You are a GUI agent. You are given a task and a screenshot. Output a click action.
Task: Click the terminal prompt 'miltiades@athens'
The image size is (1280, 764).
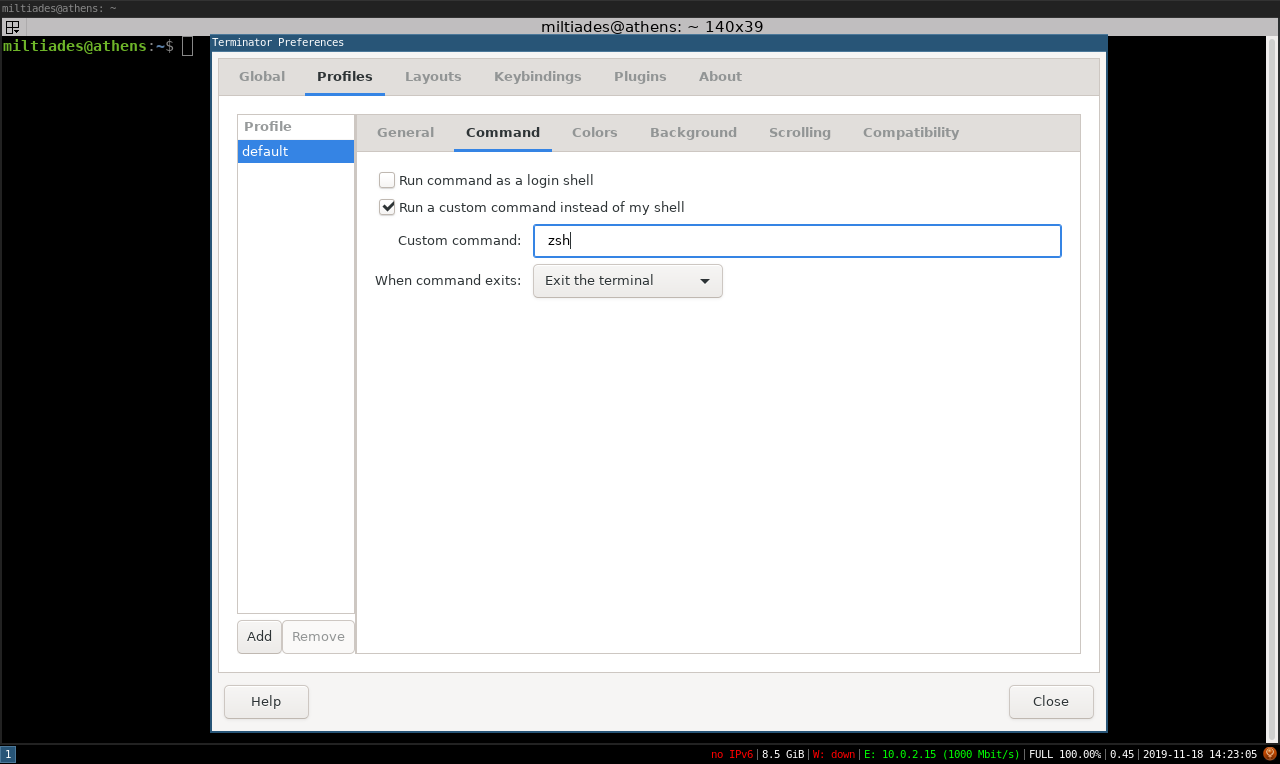point(75,46)
